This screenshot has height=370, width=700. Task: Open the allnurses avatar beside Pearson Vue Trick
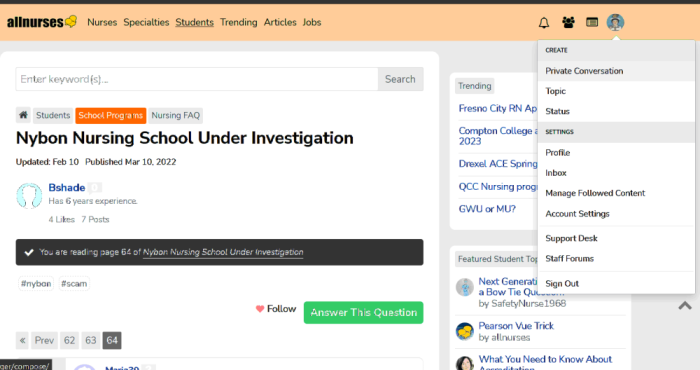tap(465, 331)
